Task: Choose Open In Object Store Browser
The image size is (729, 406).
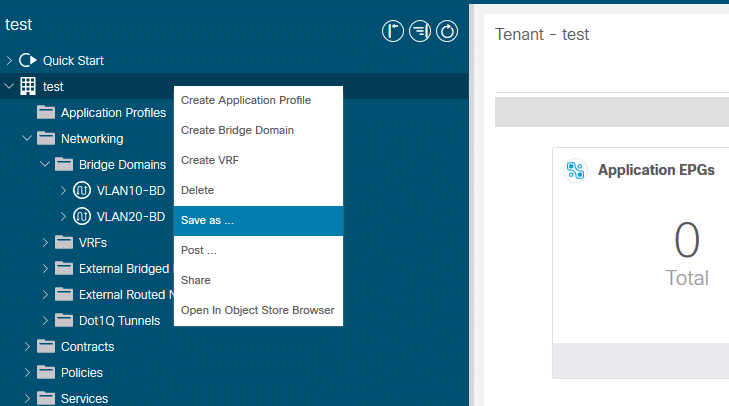Action: coord(258,310)
